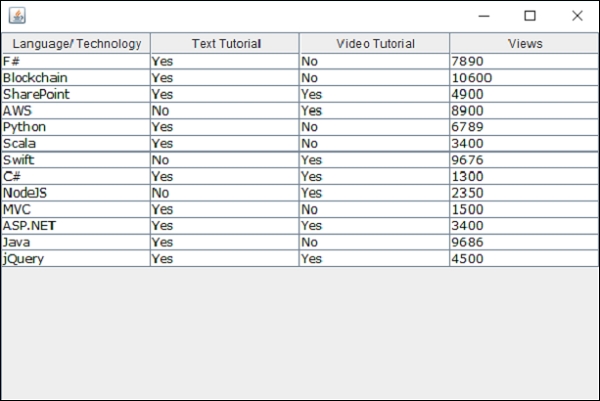Click the Java views cell showing 9686
Screen dimensions: 600x401
point(524,242)
